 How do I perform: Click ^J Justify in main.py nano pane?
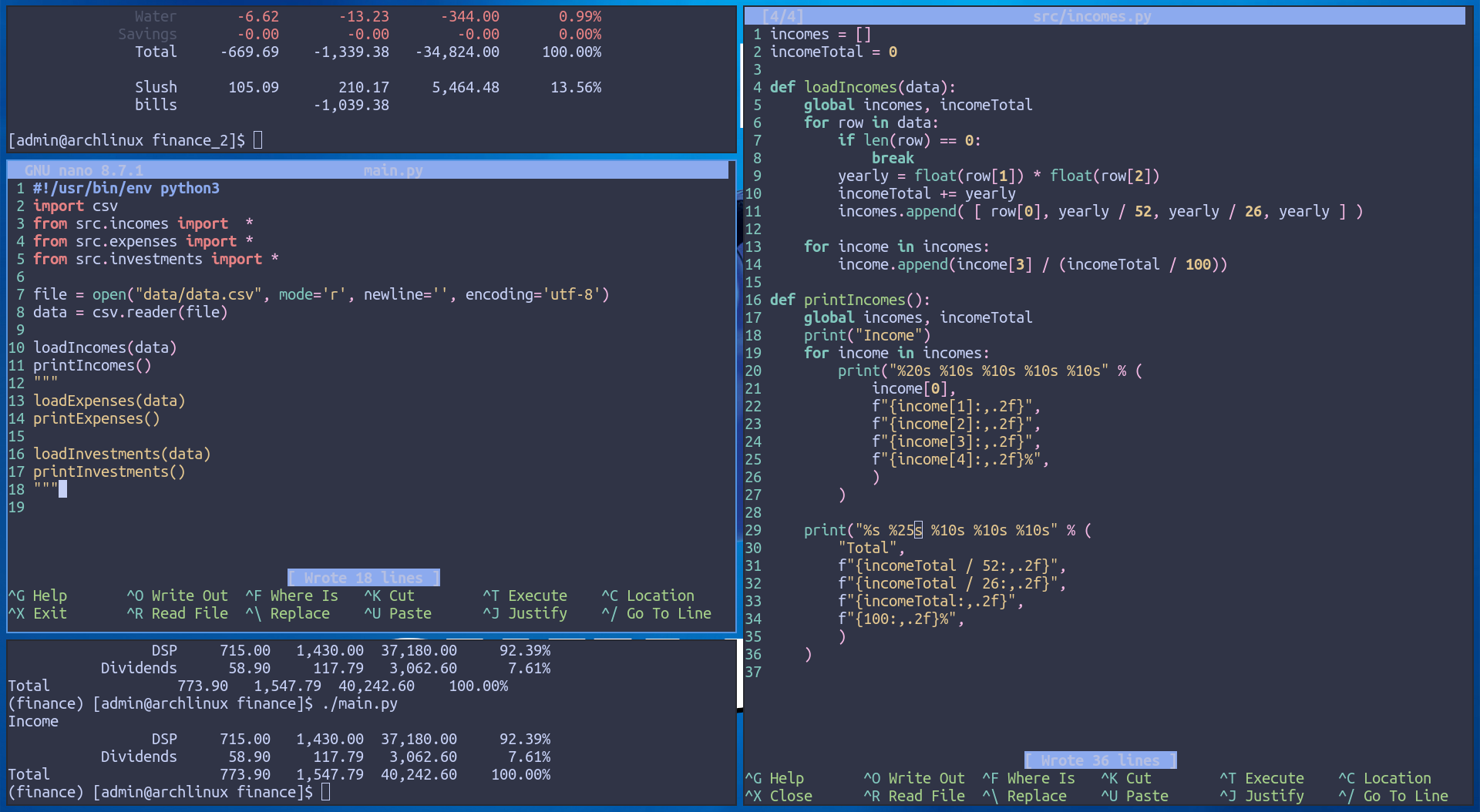(525, 613)
